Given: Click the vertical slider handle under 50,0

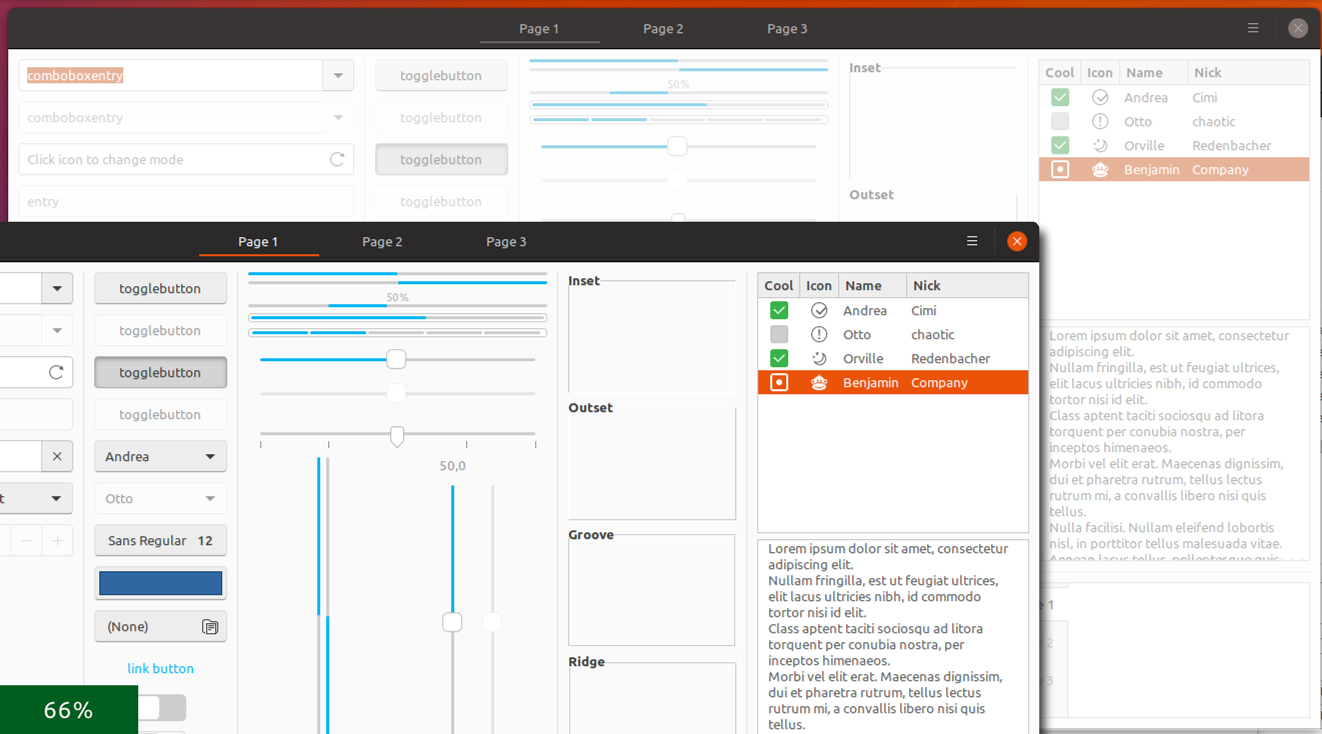Looking at the screenshot, I should coord(452,622).
